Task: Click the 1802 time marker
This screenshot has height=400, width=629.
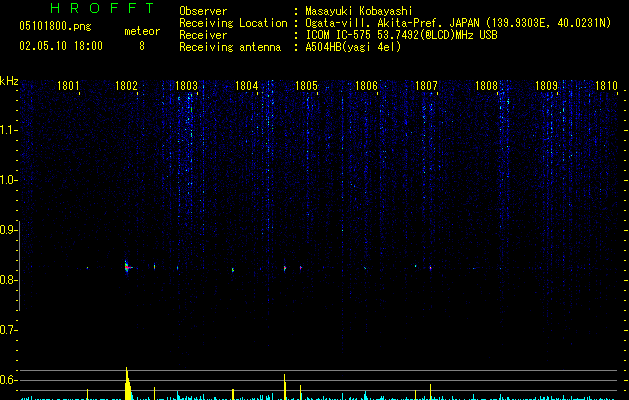Action: 126,86
